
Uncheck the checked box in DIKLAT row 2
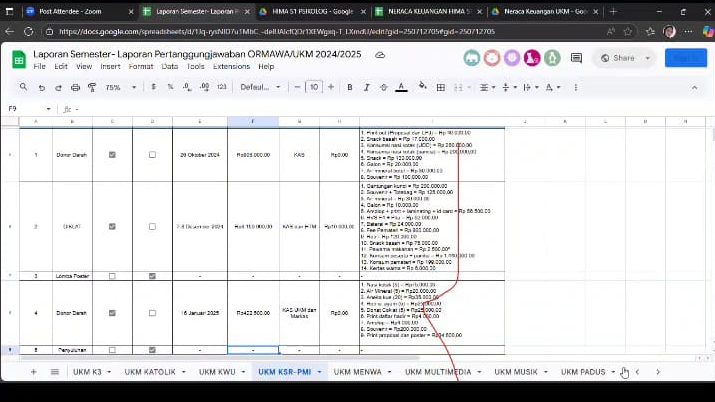tap(112, 226)
